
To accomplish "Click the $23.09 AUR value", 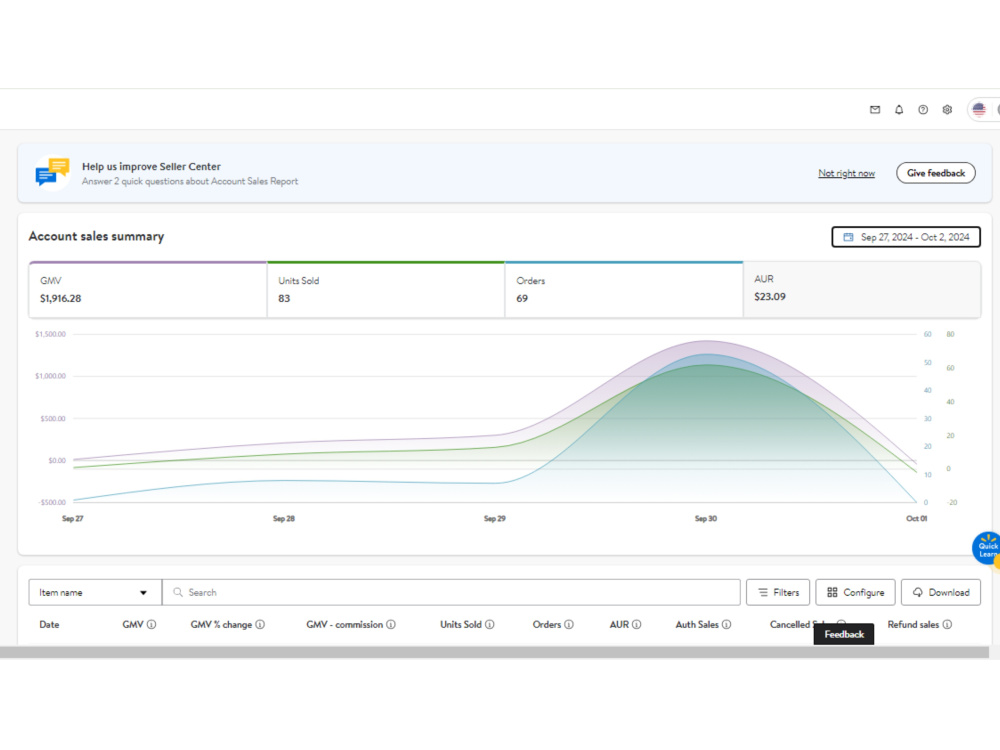I will [x=770, y=297].
